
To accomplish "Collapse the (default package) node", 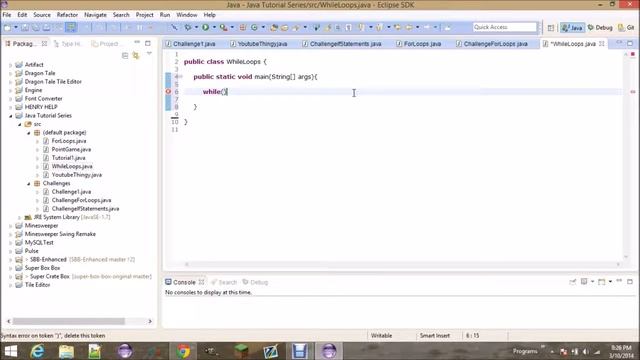I will [x=29, y=133].
